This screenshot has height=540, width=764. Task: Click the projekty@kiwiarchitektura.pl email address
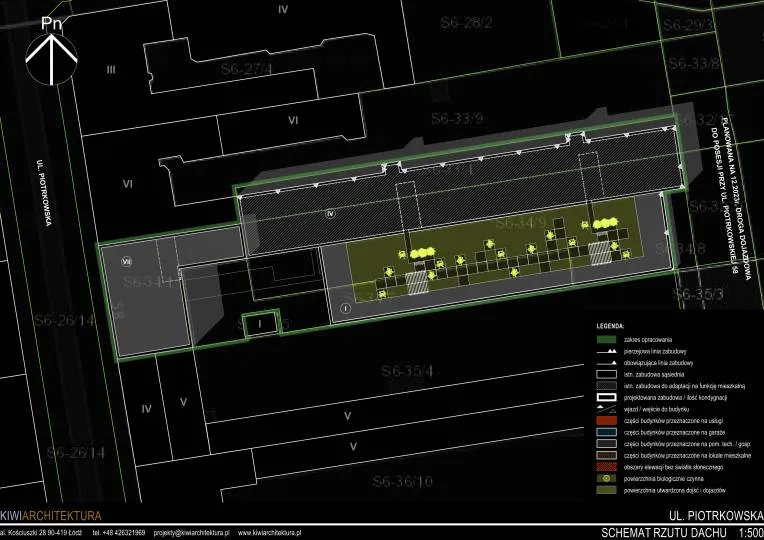tap(192, 533)
